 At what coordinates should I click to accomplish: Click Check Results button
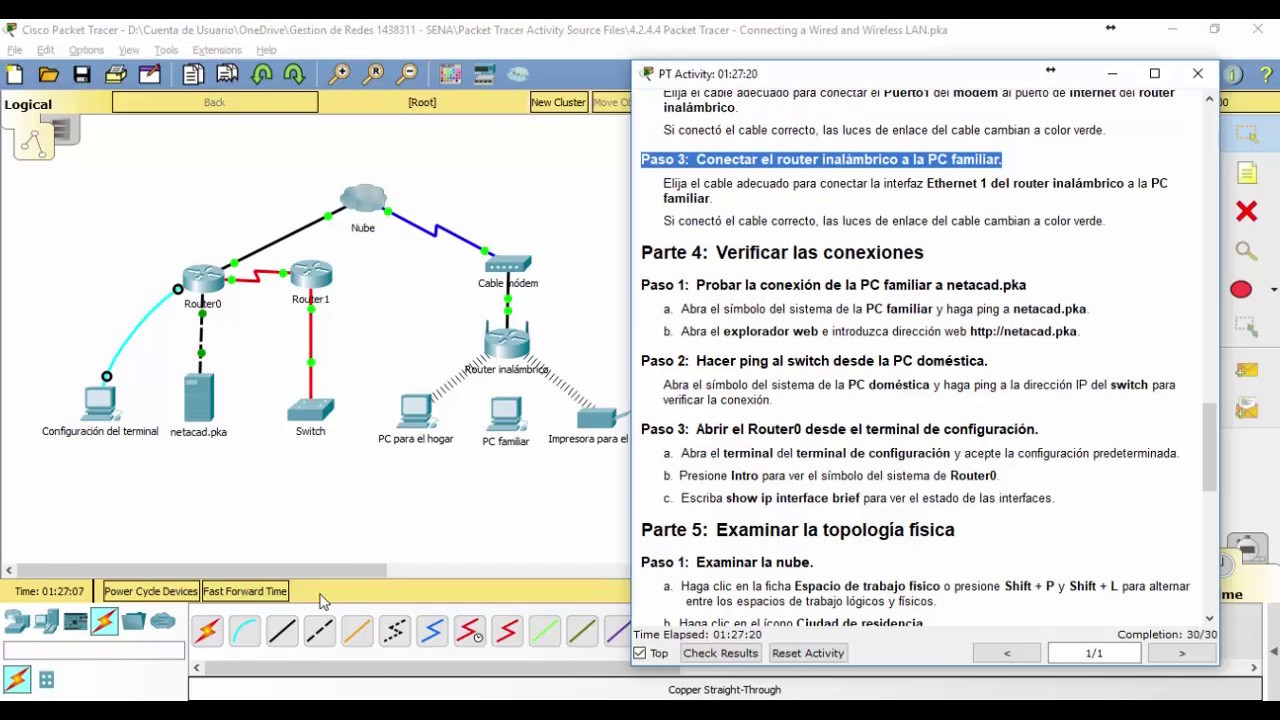(720, 653)
